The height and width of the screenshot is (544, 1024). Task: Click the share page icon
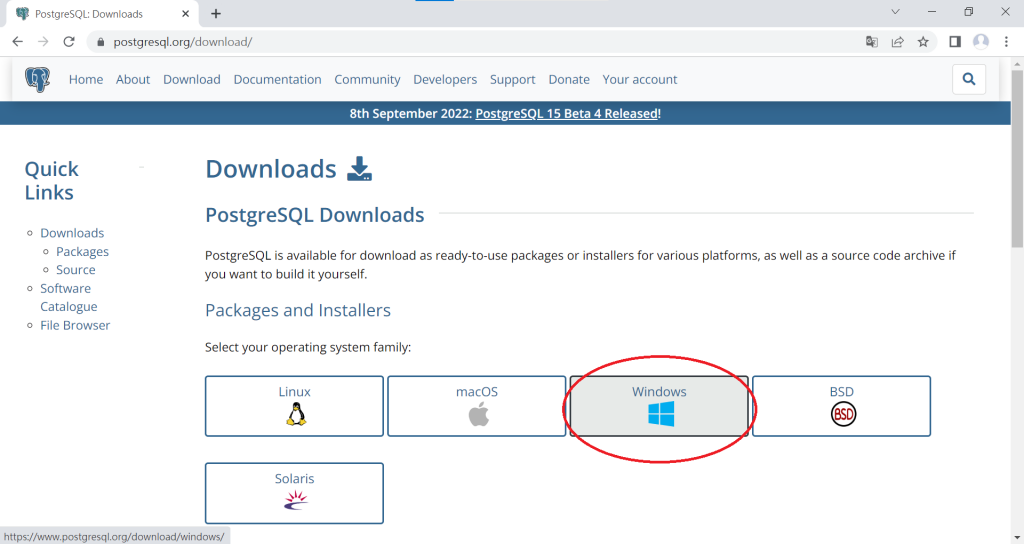pyautogui.click(x=897, y=42)
